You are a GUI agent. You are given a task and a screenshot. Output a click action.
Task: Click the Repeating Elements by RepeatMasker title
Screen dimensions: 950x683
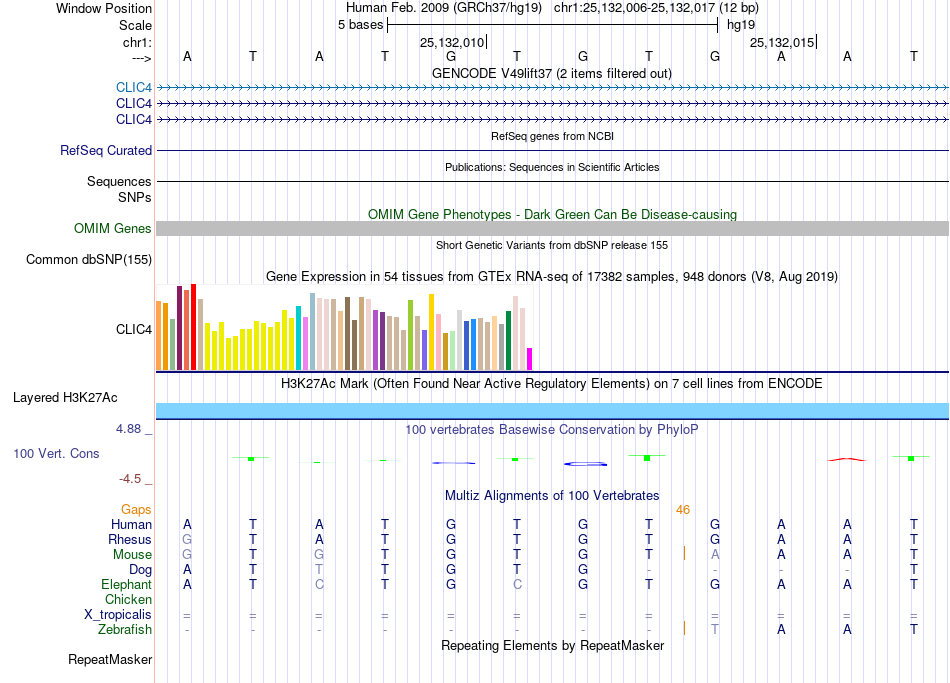[552, 645]
